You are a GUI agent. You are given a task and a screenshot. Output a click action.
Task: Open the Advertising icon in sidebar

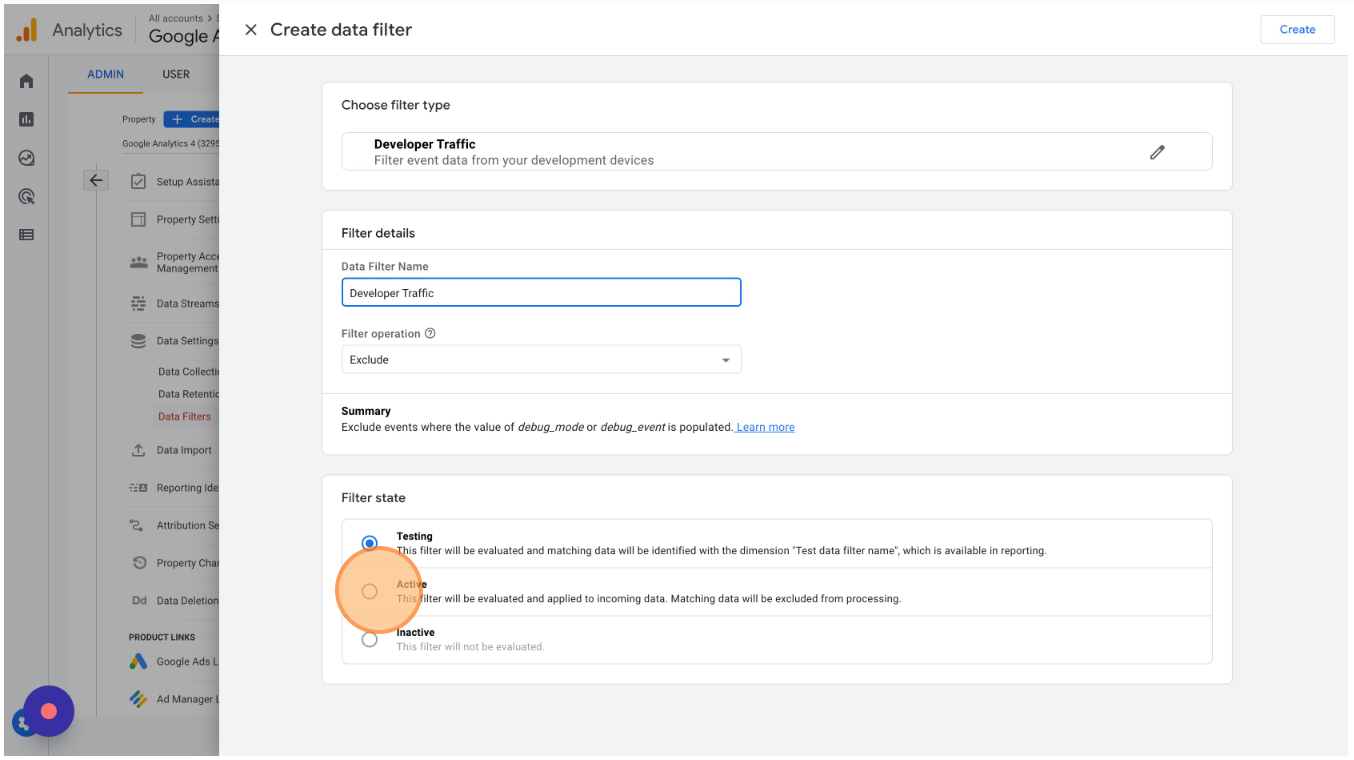[x=27, y=196]
